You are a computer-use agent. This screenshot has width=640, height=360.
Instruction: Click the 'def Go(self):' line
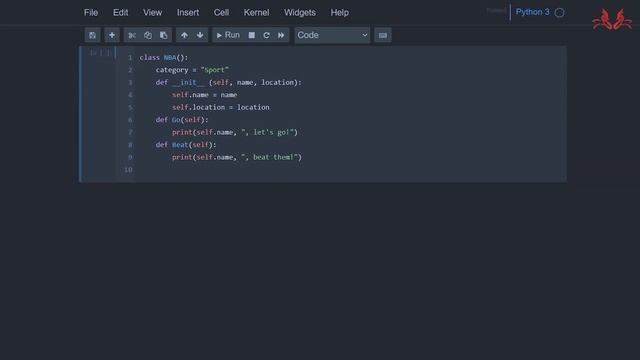pos(182,120)
